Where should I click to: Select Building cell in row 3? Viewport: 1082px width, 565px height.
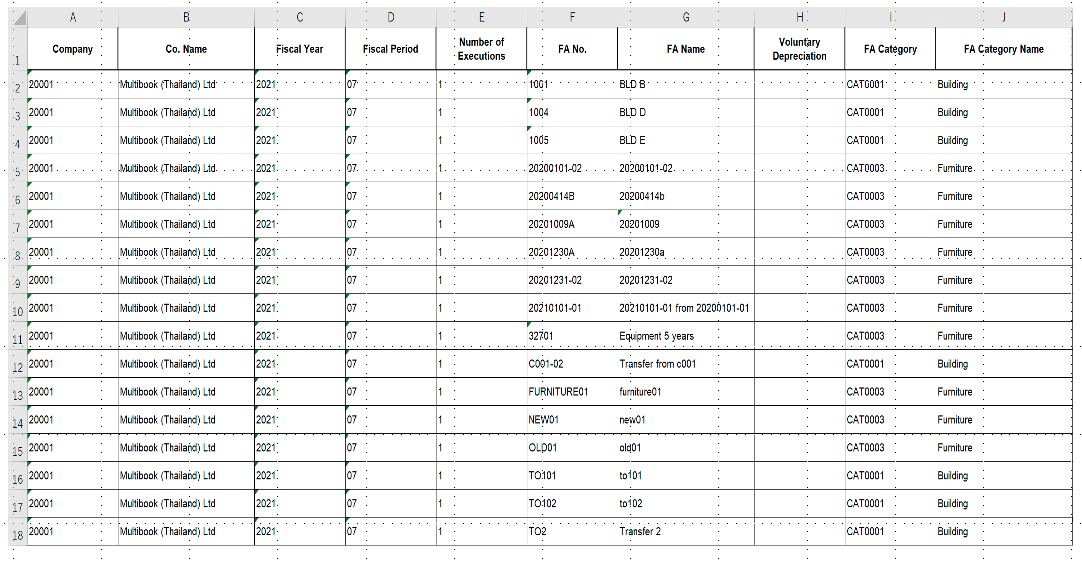[1004, 112]
